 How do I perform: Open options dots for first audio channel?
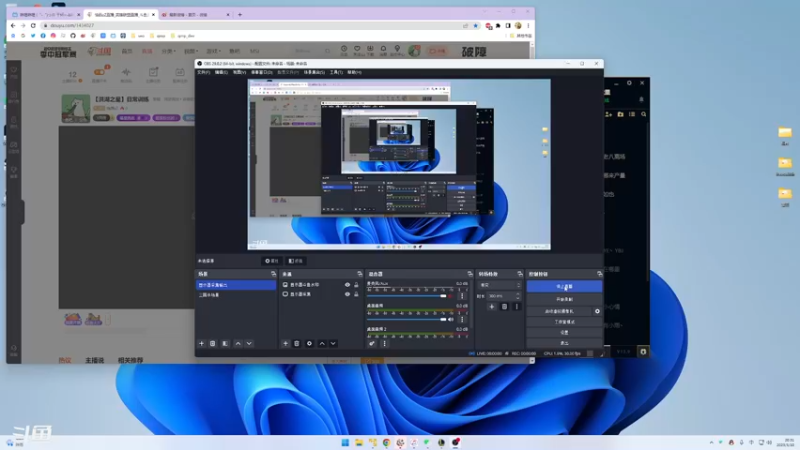pyautogui.click(x=462, y=296)
